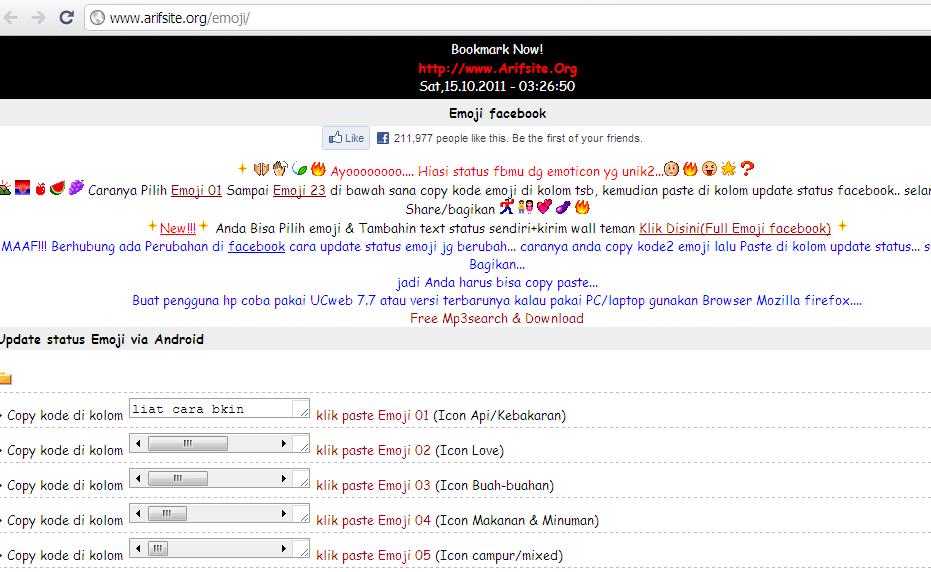Click right scroll arrow in Emoji 04 box
Viewport: 931px width, 572px height.
[x=284, y=514]
